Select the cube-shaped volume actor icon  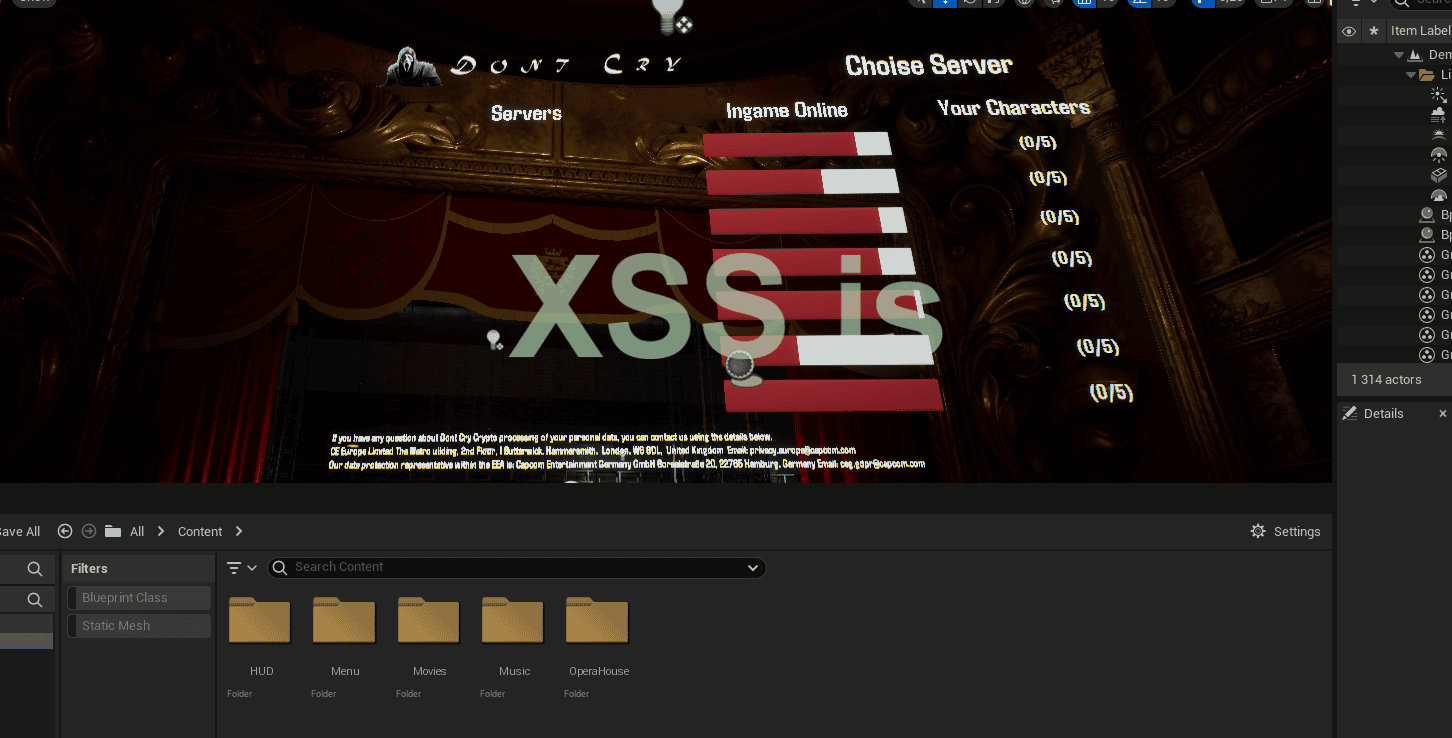[1439, 175]
